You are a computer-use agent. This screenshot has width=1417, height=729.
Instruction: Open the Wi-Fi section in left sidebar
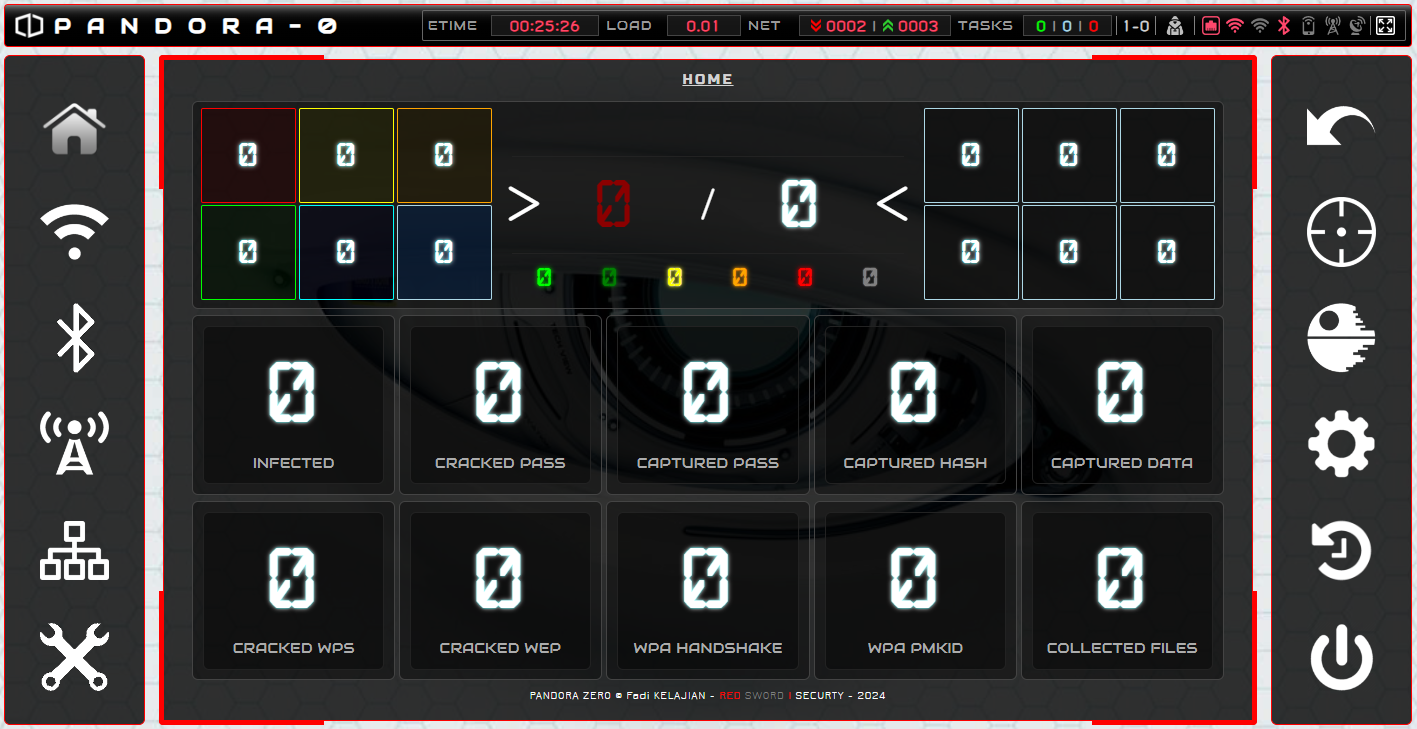(x=74, y=232)
